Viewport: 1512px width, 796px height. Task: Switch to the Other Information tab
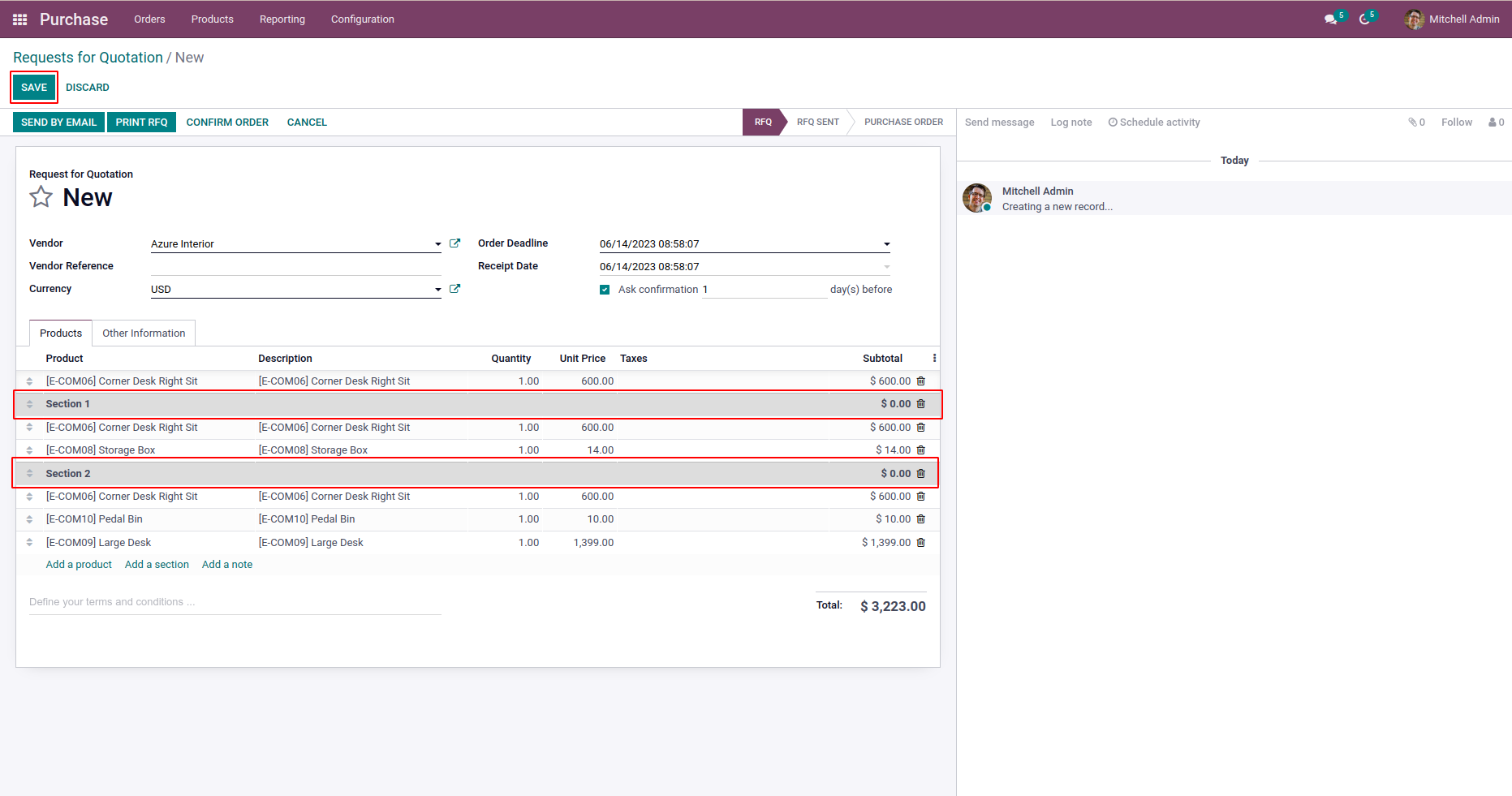(x=144, y=333)
